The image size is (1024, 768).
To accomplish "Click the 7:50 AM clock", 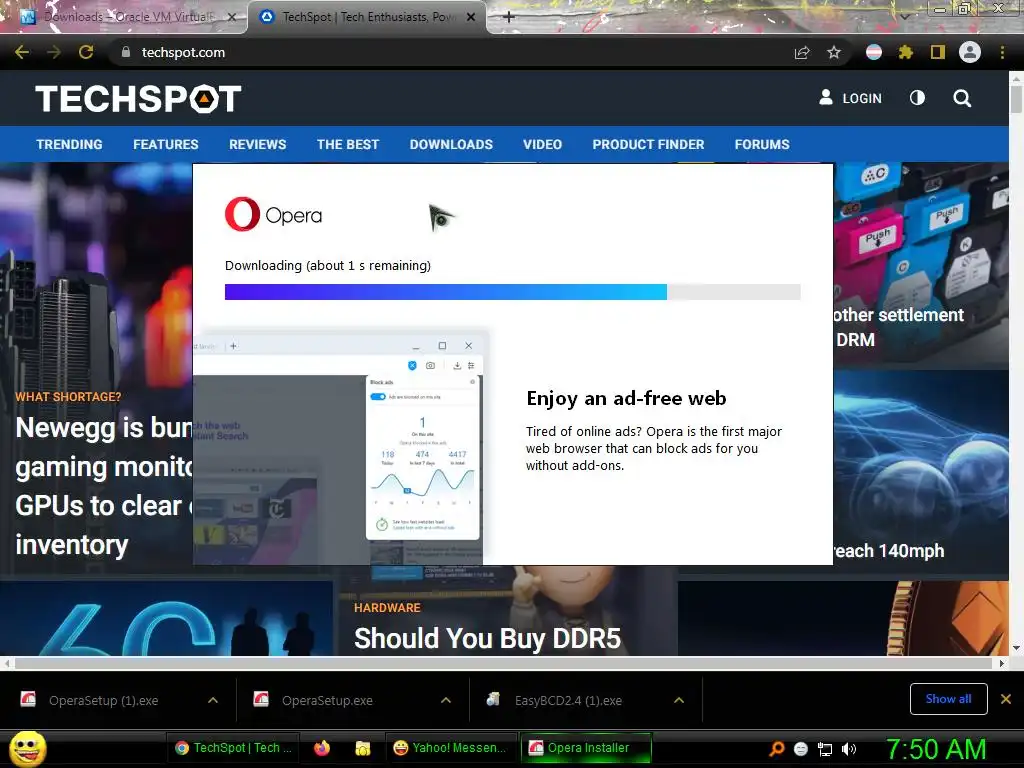I will 935,749.
